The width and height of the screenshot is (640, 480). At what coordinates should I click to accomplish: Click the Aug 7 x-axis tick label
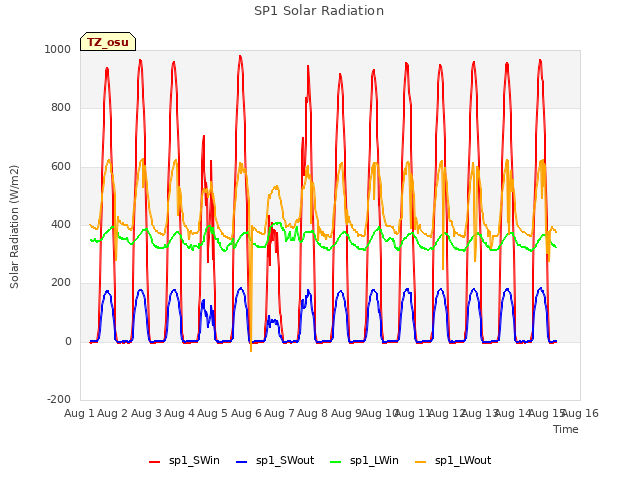279,413
